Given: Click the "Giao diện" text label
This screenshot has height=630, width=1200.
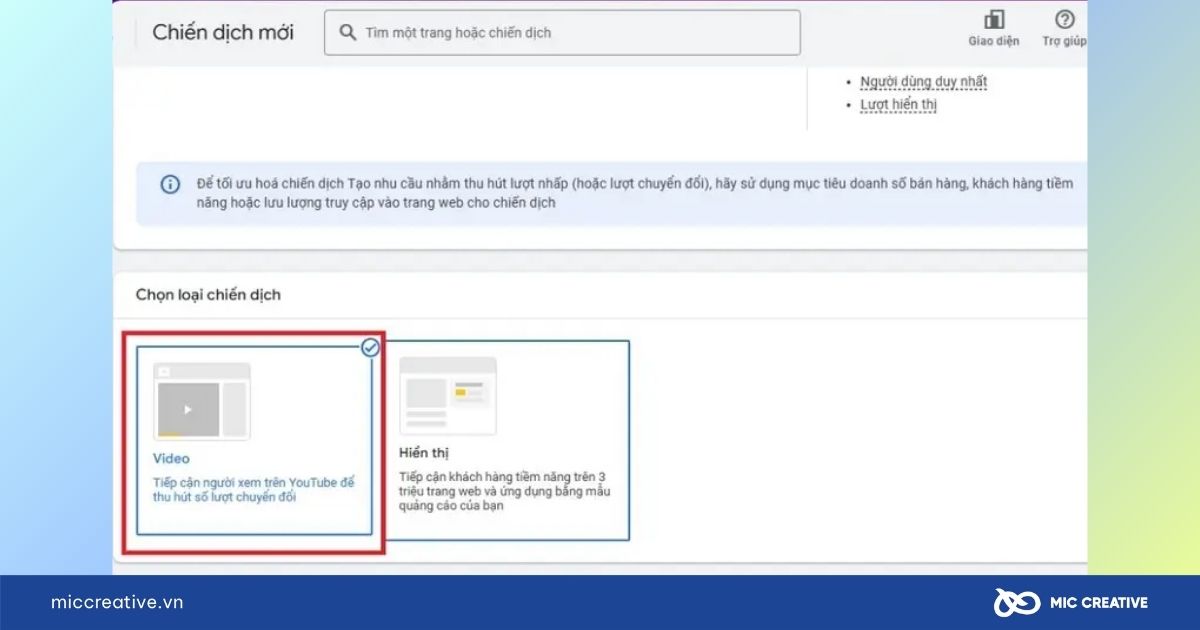Looking at the screenshot, I should pyautogui.click(x=993, y=41).
